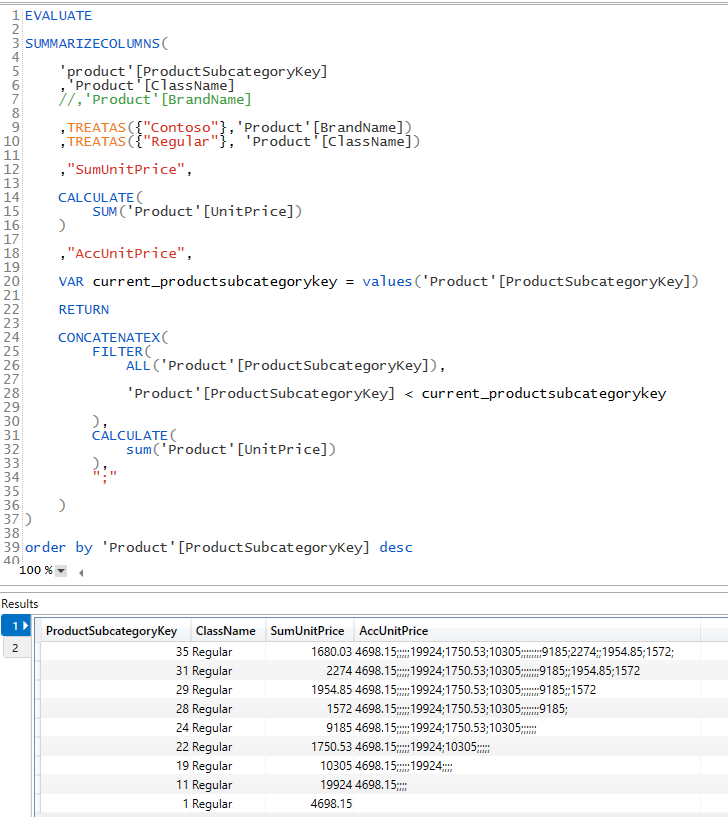Click CONCATENATEX on line 24
Viewport: 728px width, 817px height.
click(109, 338)
